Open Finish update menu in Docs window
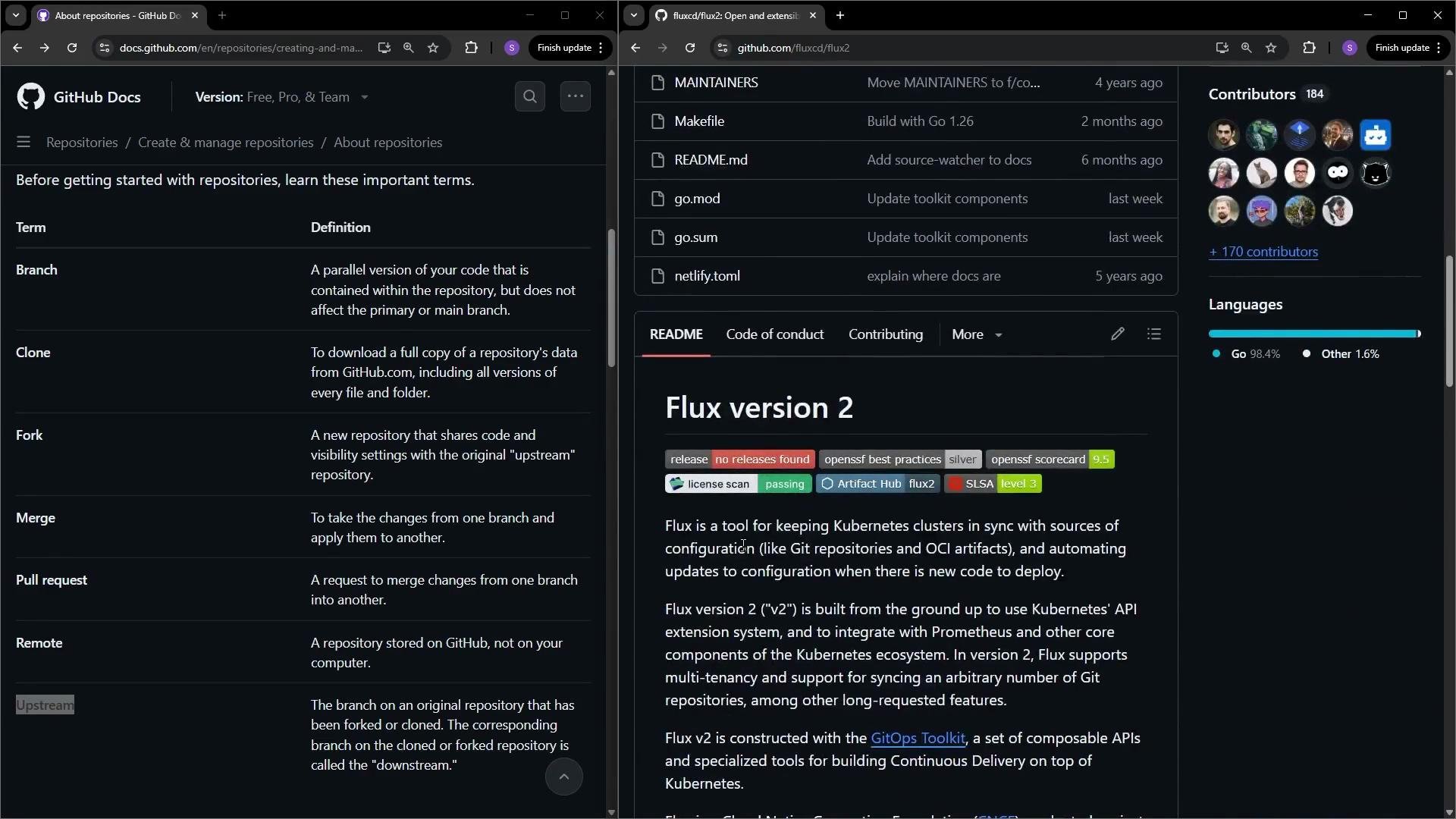The height and width of the screenshot is (819, 1456). [570, 48]
